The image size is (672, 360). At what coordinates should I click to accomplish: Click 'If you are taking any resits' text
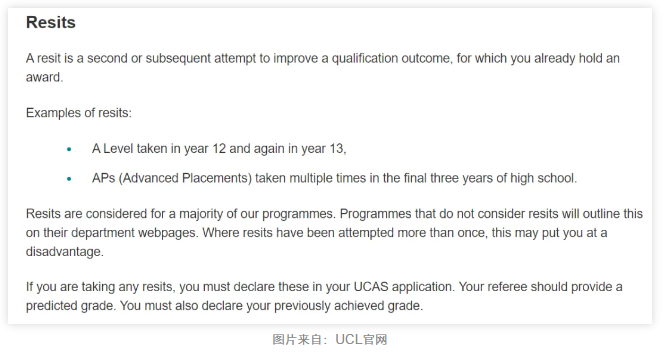coord(100,286)
